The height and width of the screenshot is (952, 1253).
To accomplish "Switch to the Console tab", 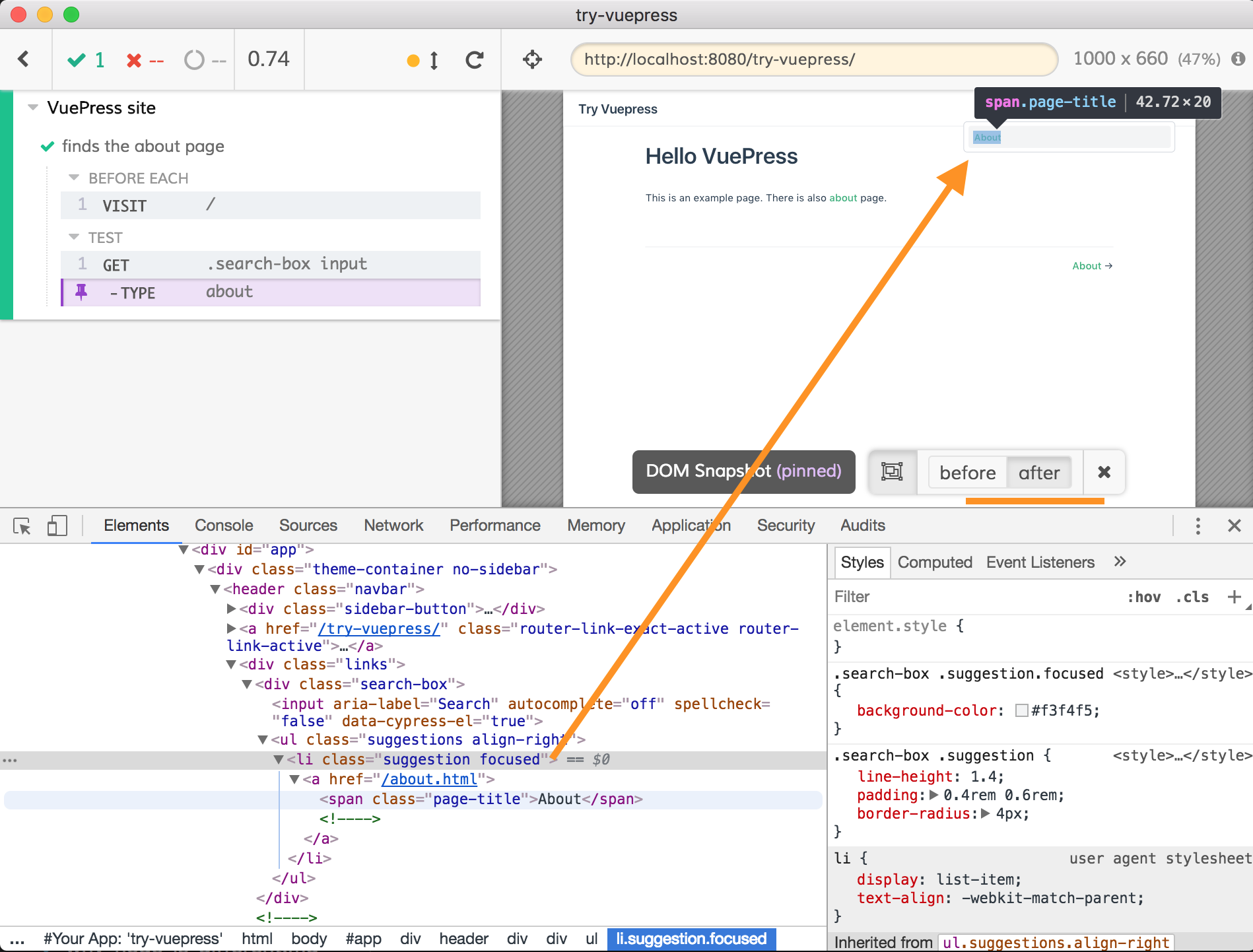I will (x=224, y=526).
